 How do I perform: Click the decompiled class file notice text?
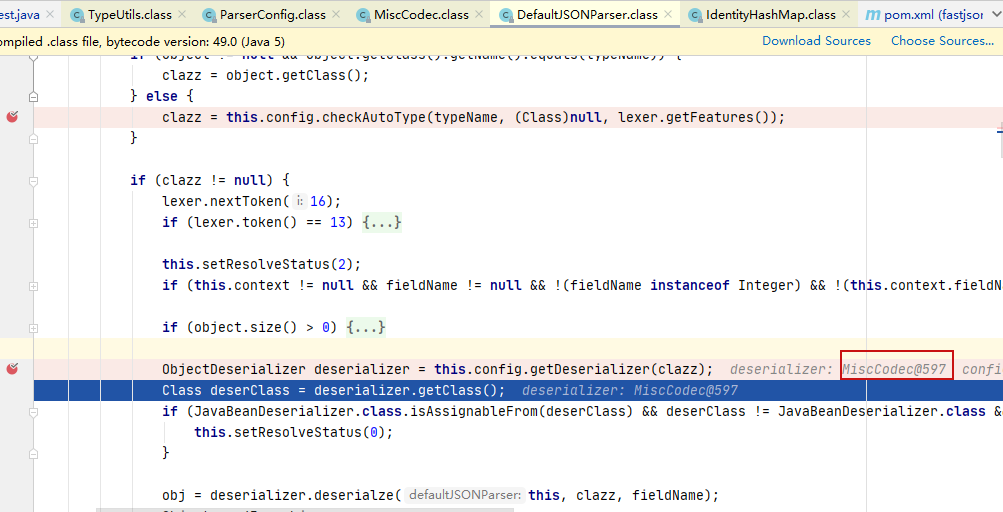143,42
